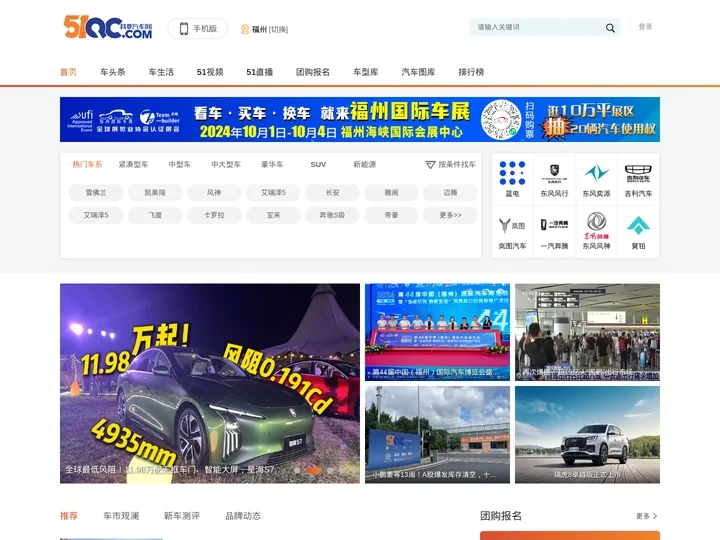The width and height of the screenshot is (720, 540).
Task: Open 第44届中国(福州)国际汽车博览会 news image
Action: [437, 332]
